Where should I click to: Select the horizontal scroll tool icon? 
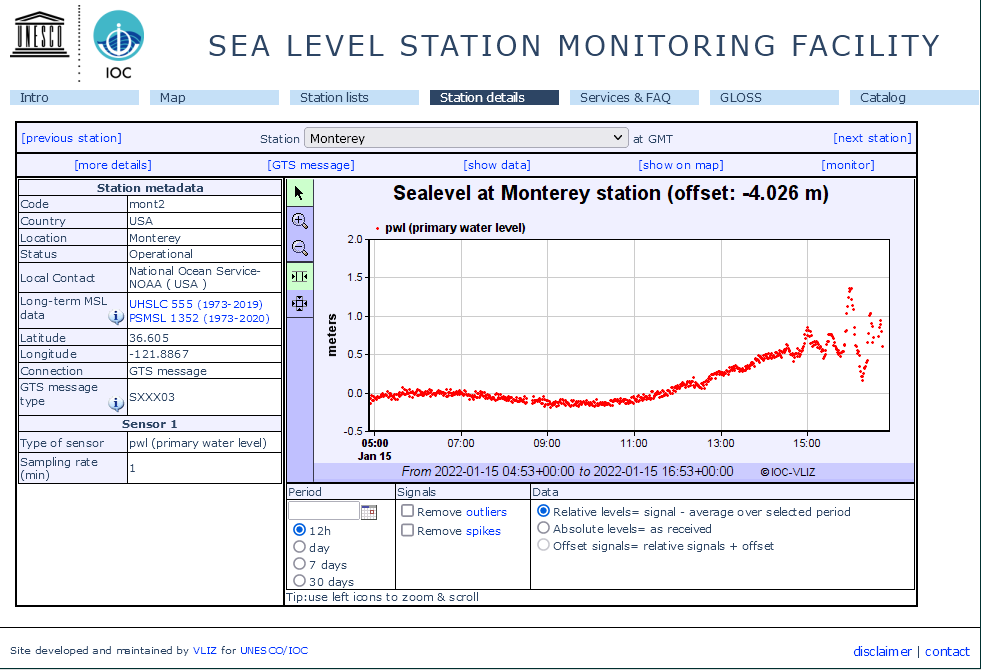300,277
